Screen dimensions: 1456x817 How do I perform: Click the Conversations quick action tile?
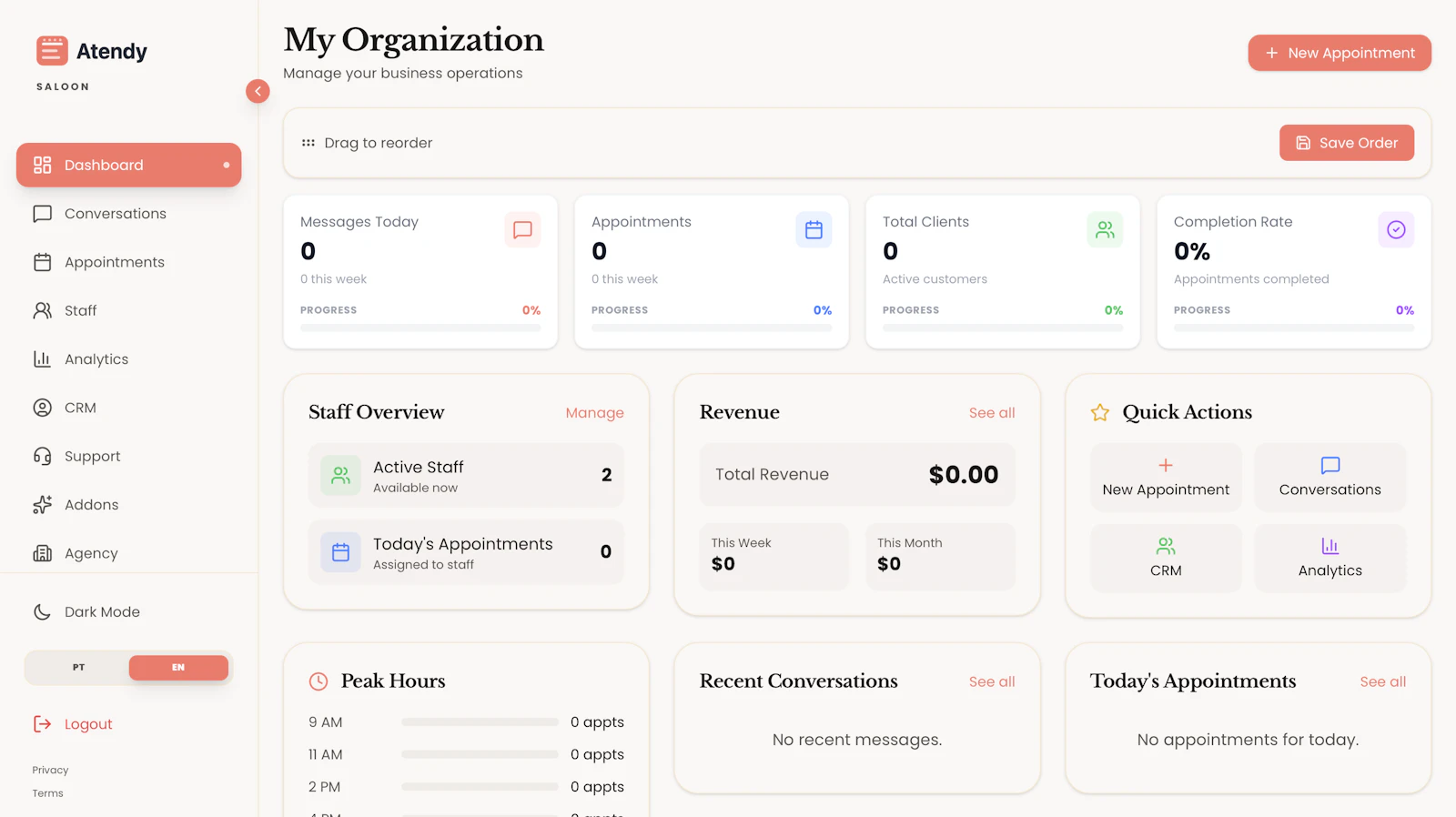(1330, 478)
